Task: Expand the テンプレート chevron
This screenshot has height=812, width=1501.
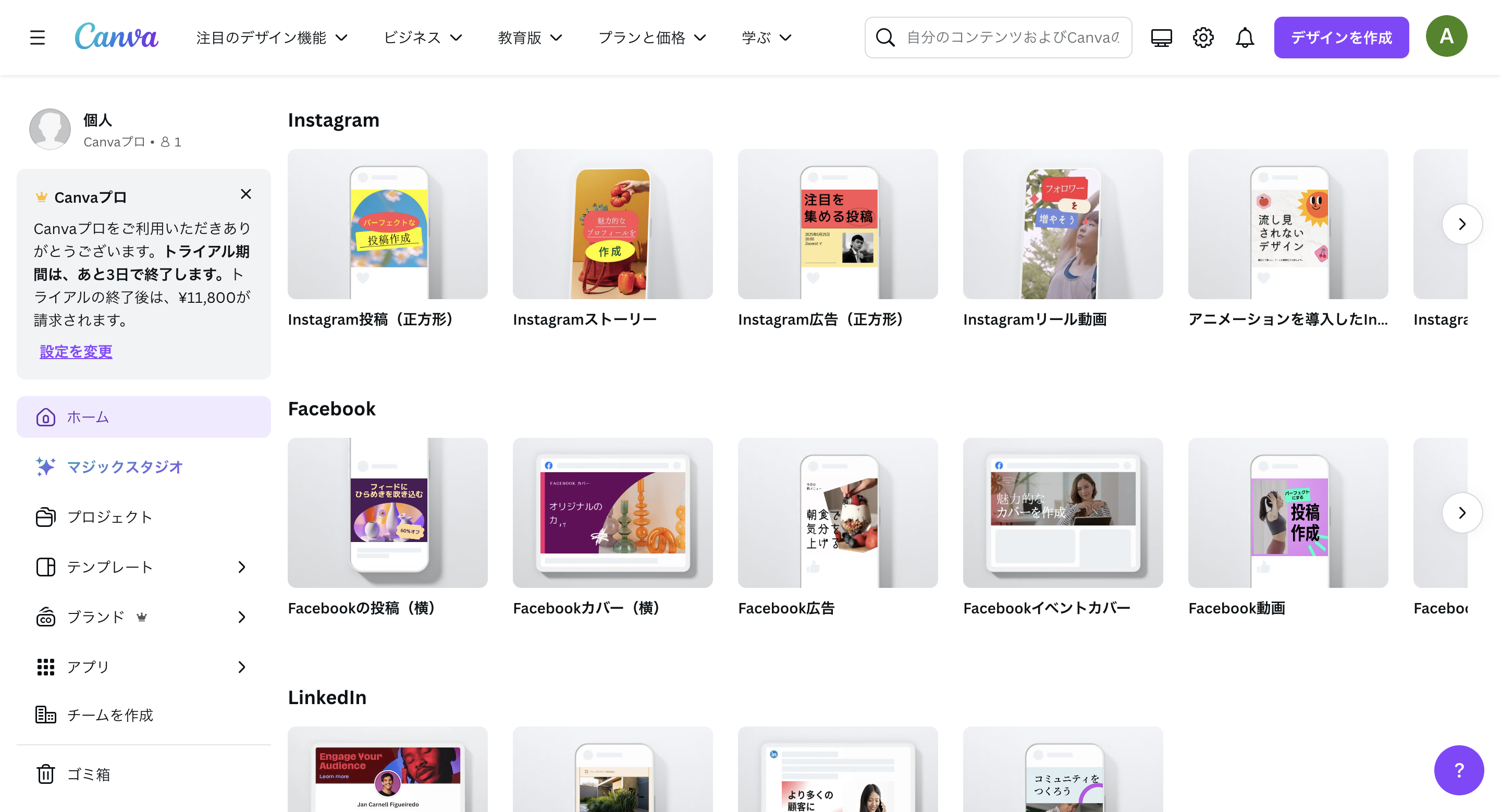Action: point(242,567)
